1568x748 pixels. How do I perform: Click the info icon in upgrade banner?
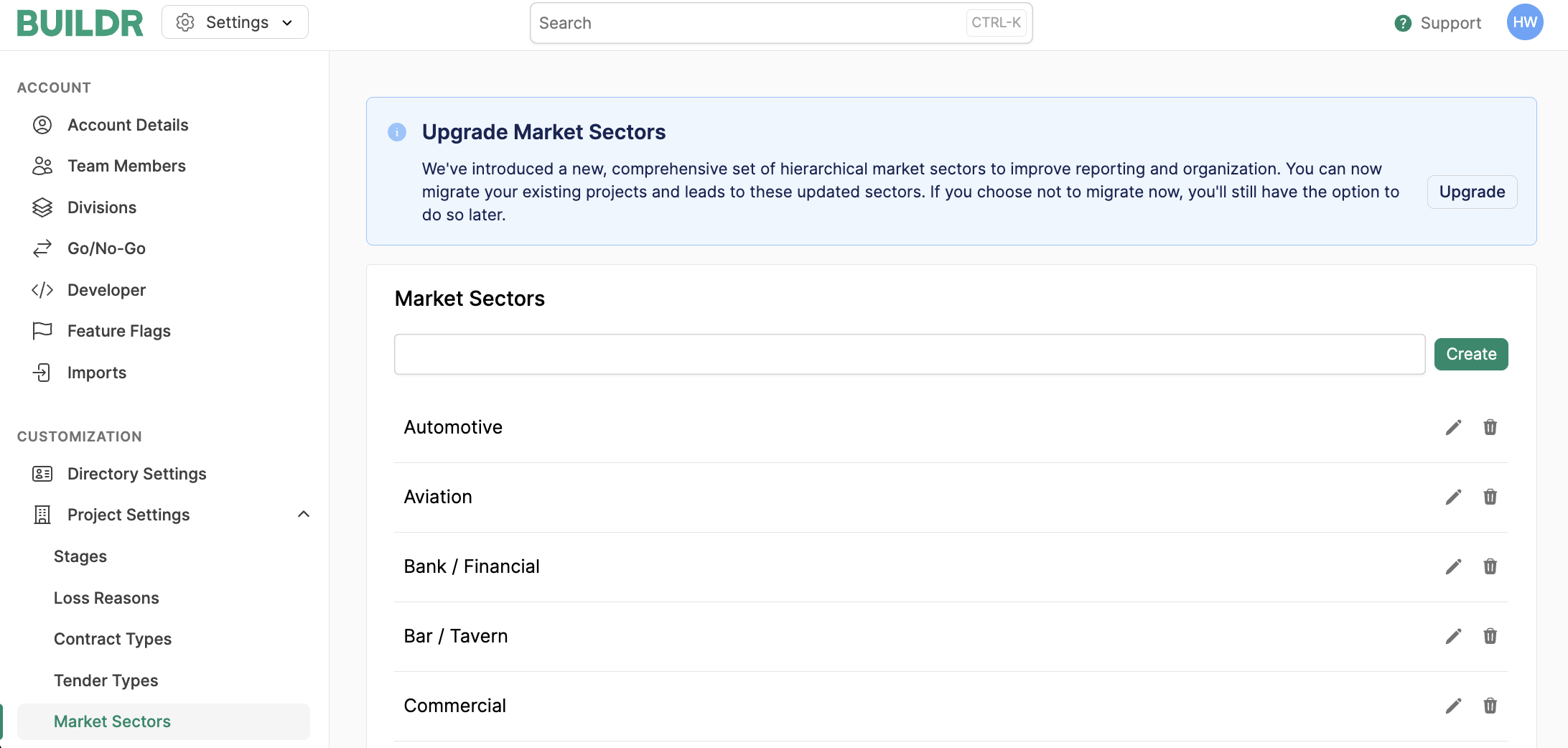(x=397, y=132)
